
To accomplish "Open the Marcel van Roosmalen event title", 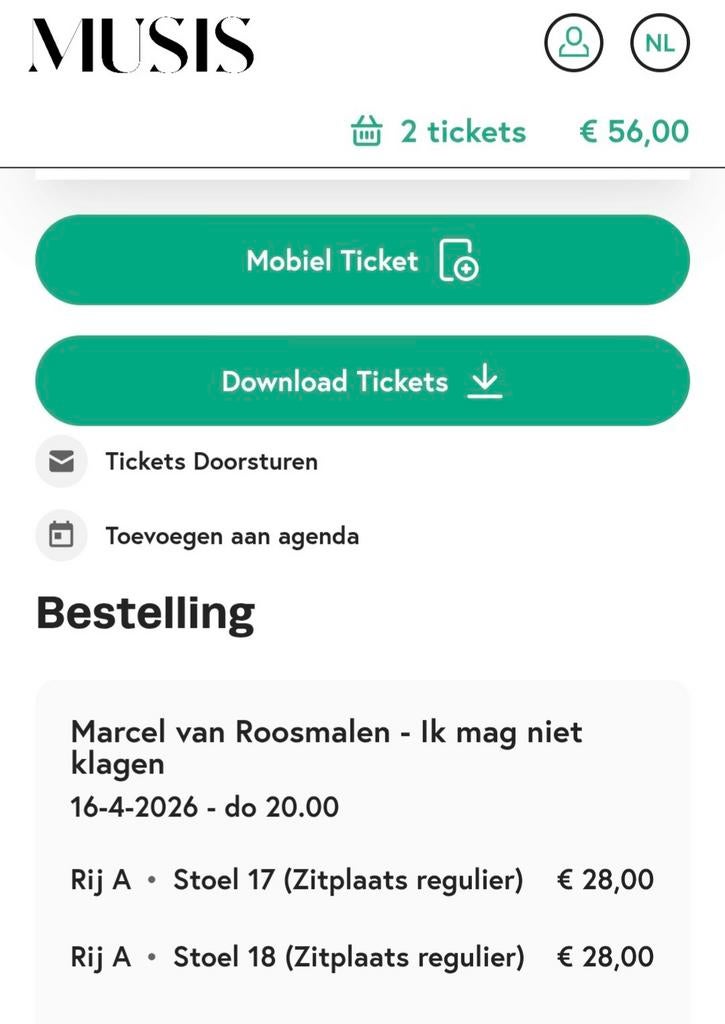I will [x=326, y=732].
